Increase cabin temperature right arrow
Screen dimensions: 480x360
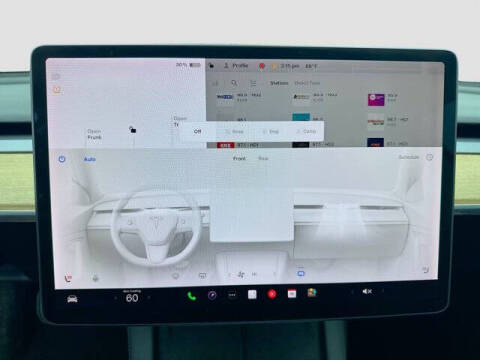point(149,297)
